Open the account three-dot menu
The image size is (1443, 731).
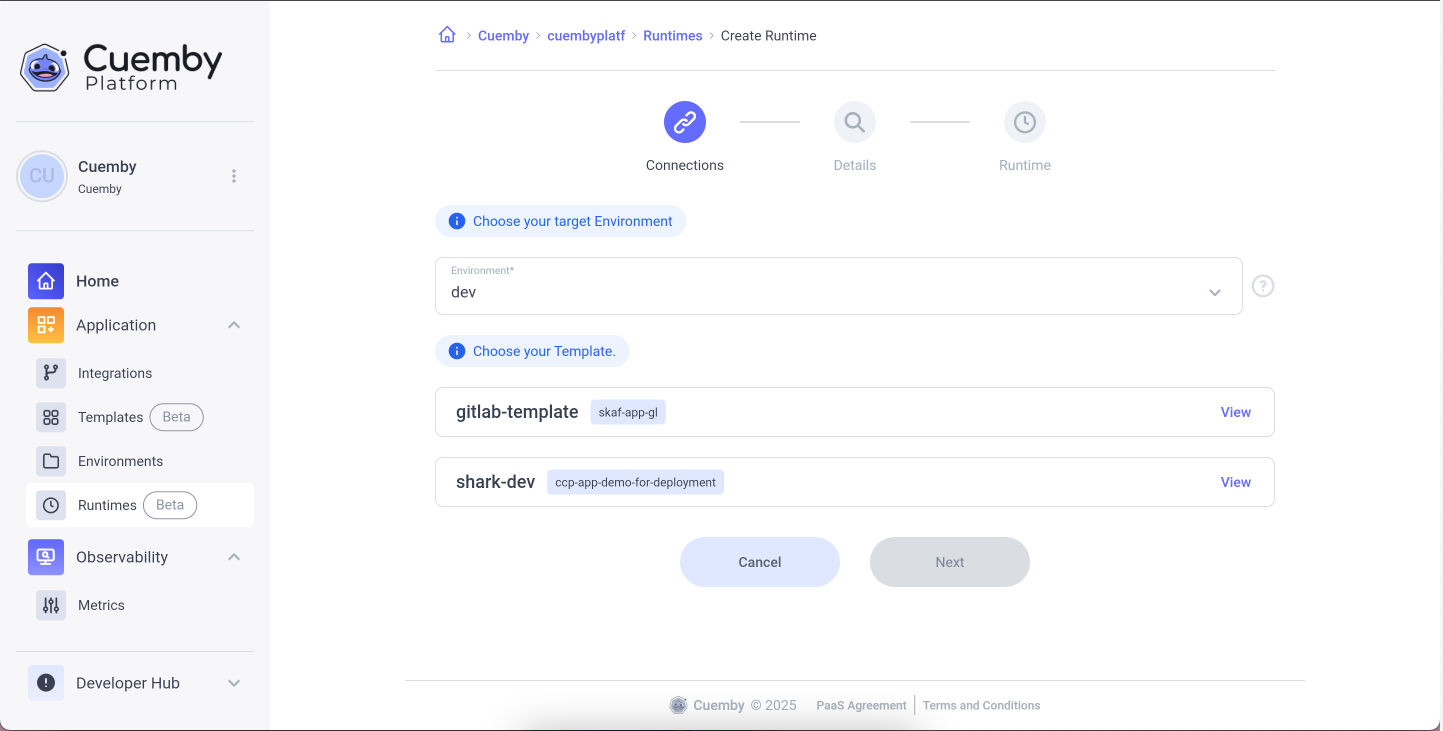[234, 176]
